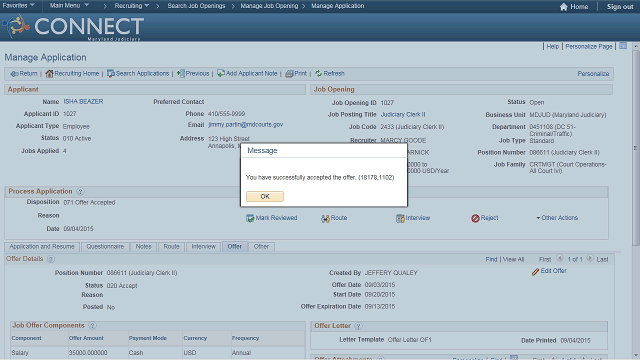Image resolution: width=640 pixels, height=360 pixels.
Task: Click the Offer Amount column header
Action: [x=86, y=338]
